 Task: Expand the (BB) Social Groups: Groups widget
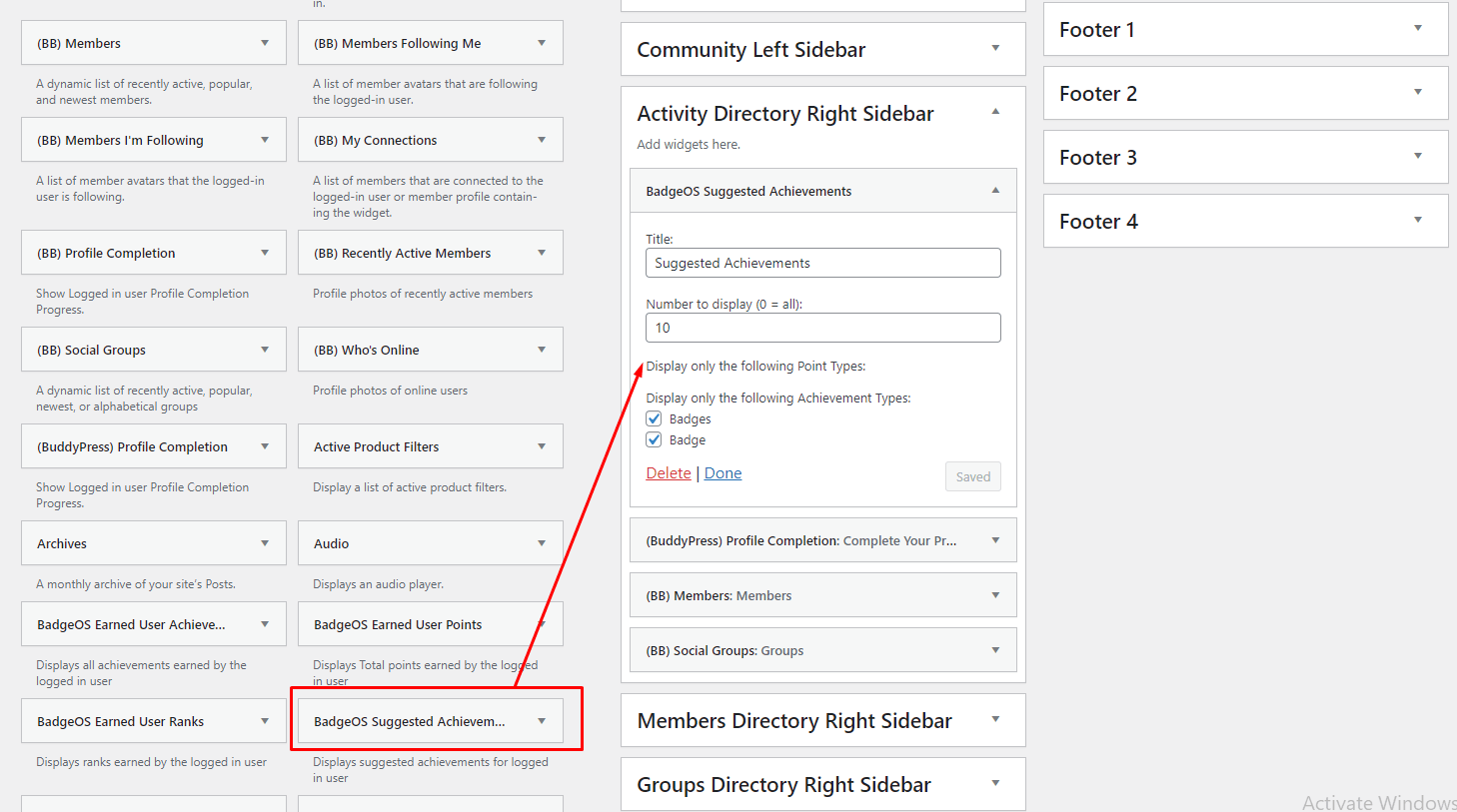995,651
